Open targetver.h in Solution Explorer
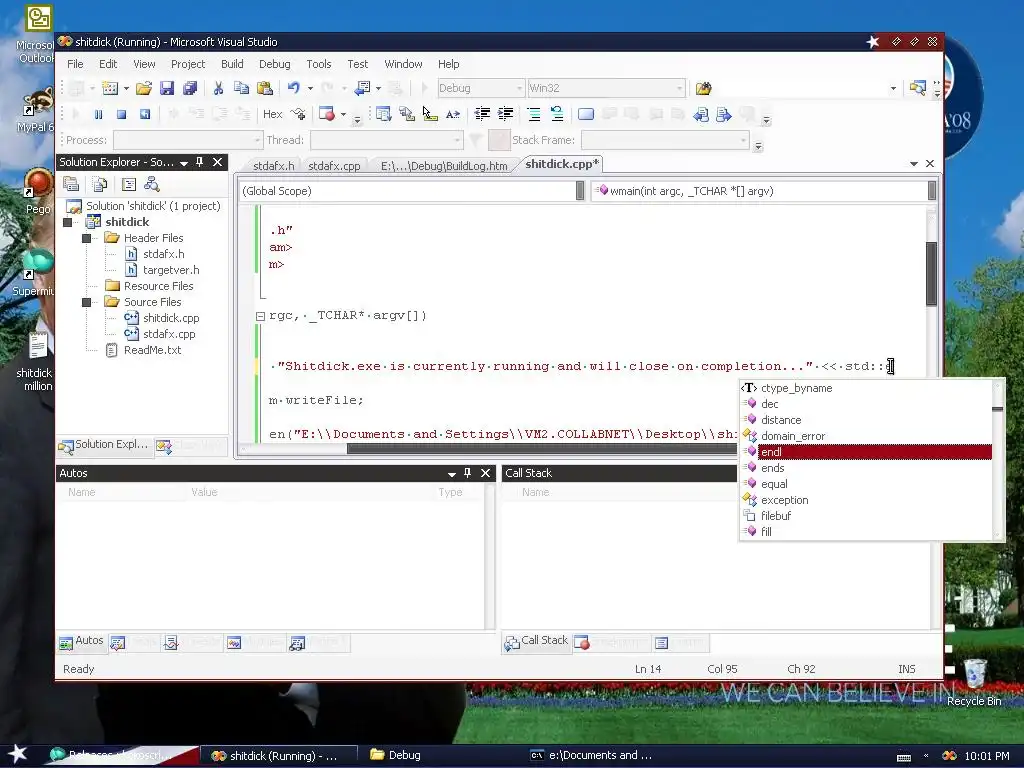The height and width of the screenshot is (768, 1024). click(171, 270)
